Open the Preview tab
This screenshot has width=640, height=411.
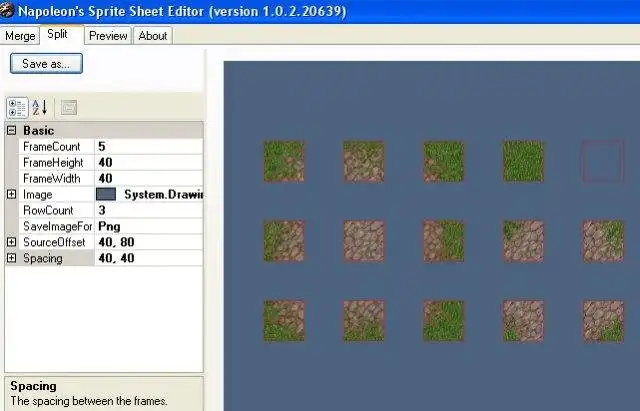(x=108, y=36)
